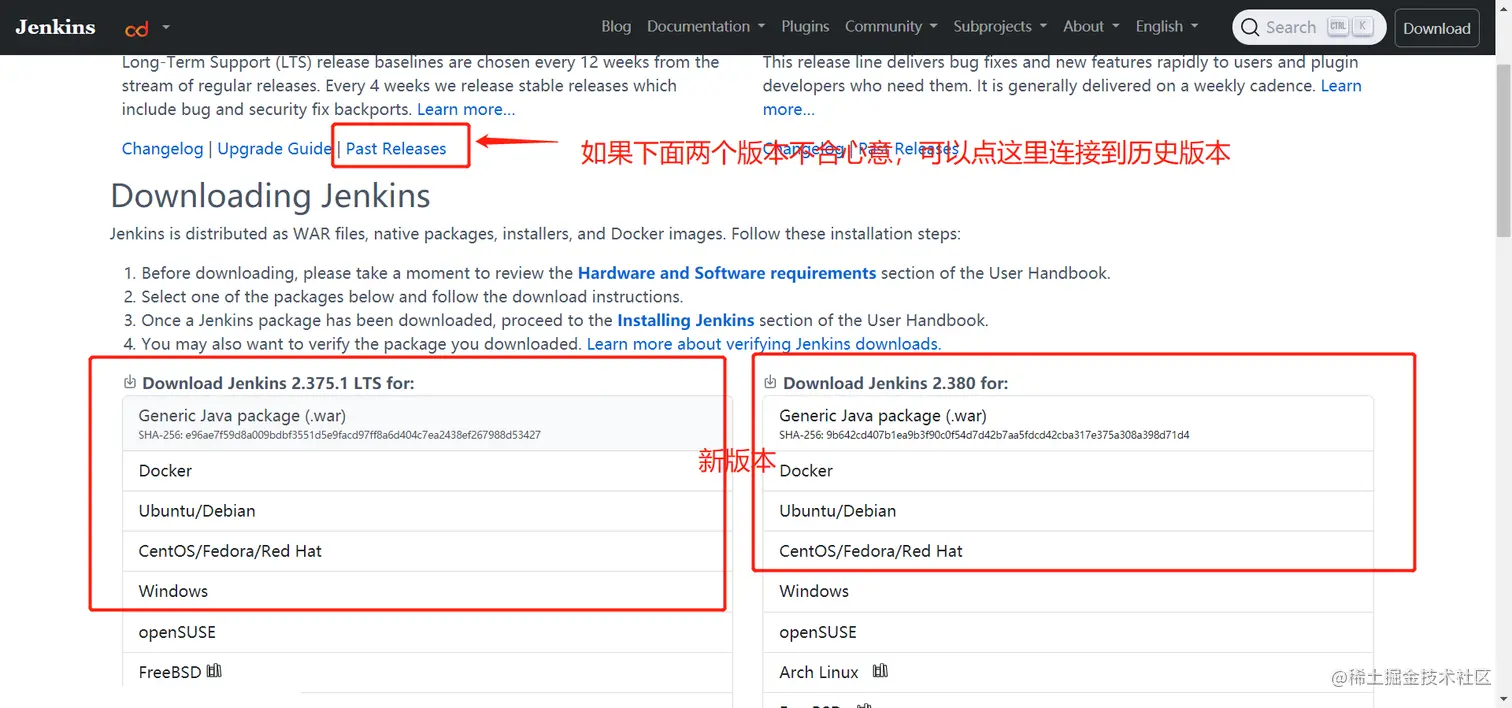
Task: Click the Download button in the navbar
Action: [1437, 28]
